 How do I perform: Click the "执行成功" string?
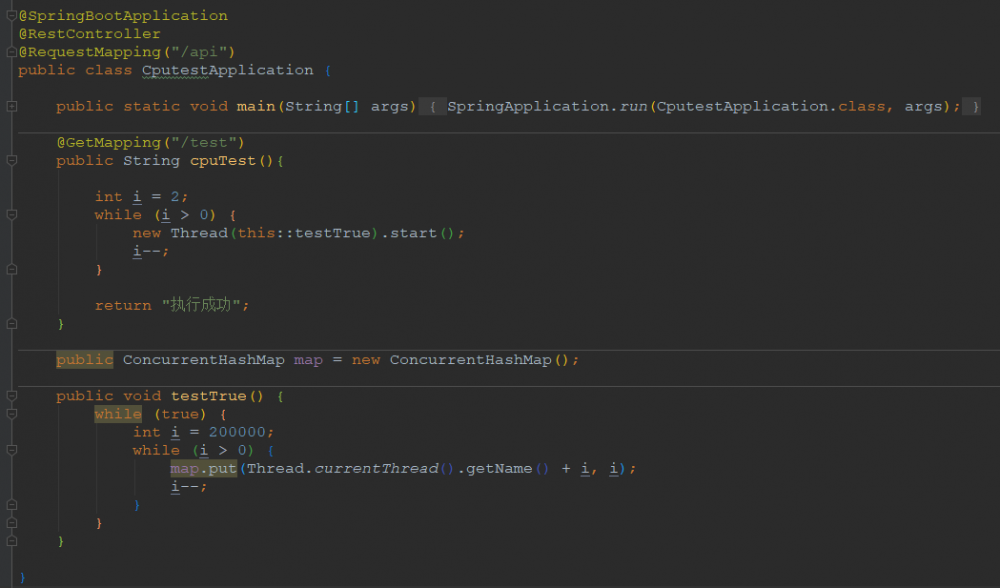200,305
